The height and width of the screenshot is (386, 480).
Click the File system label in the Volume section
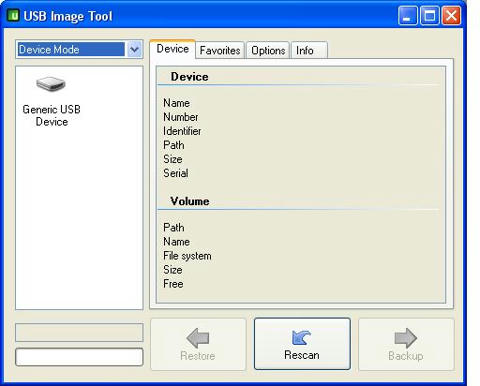coord(187,256)
